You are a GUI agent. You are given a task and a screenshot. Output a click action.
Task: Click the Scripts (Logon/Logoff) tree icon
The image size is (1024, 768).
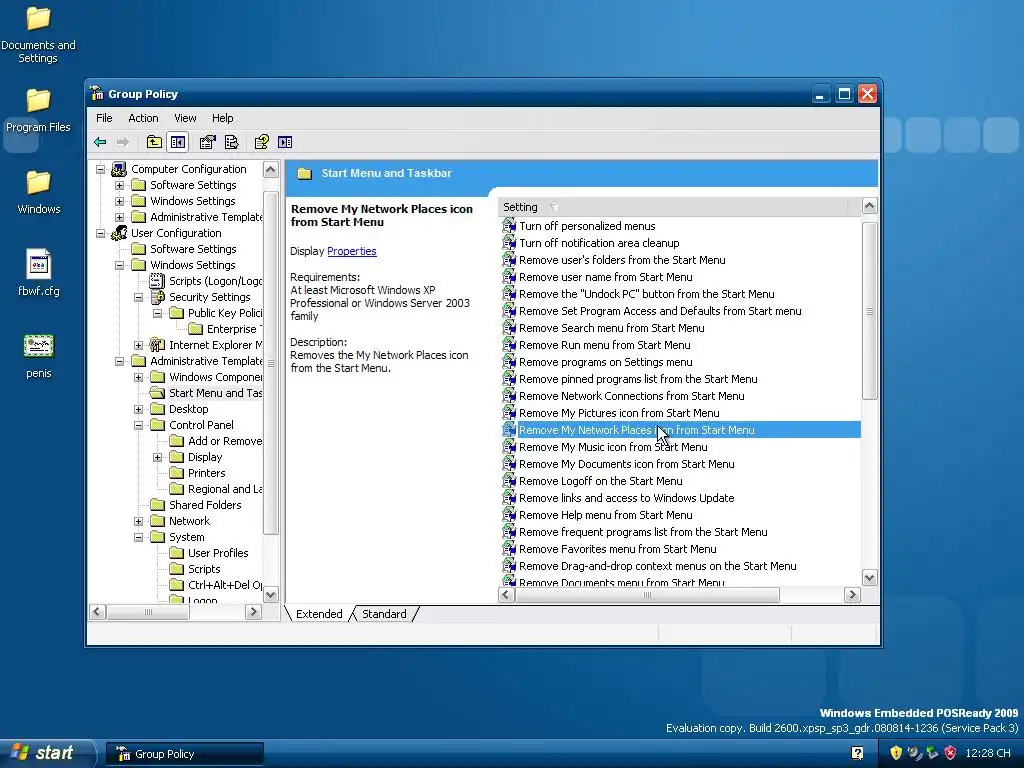[157, 281]
